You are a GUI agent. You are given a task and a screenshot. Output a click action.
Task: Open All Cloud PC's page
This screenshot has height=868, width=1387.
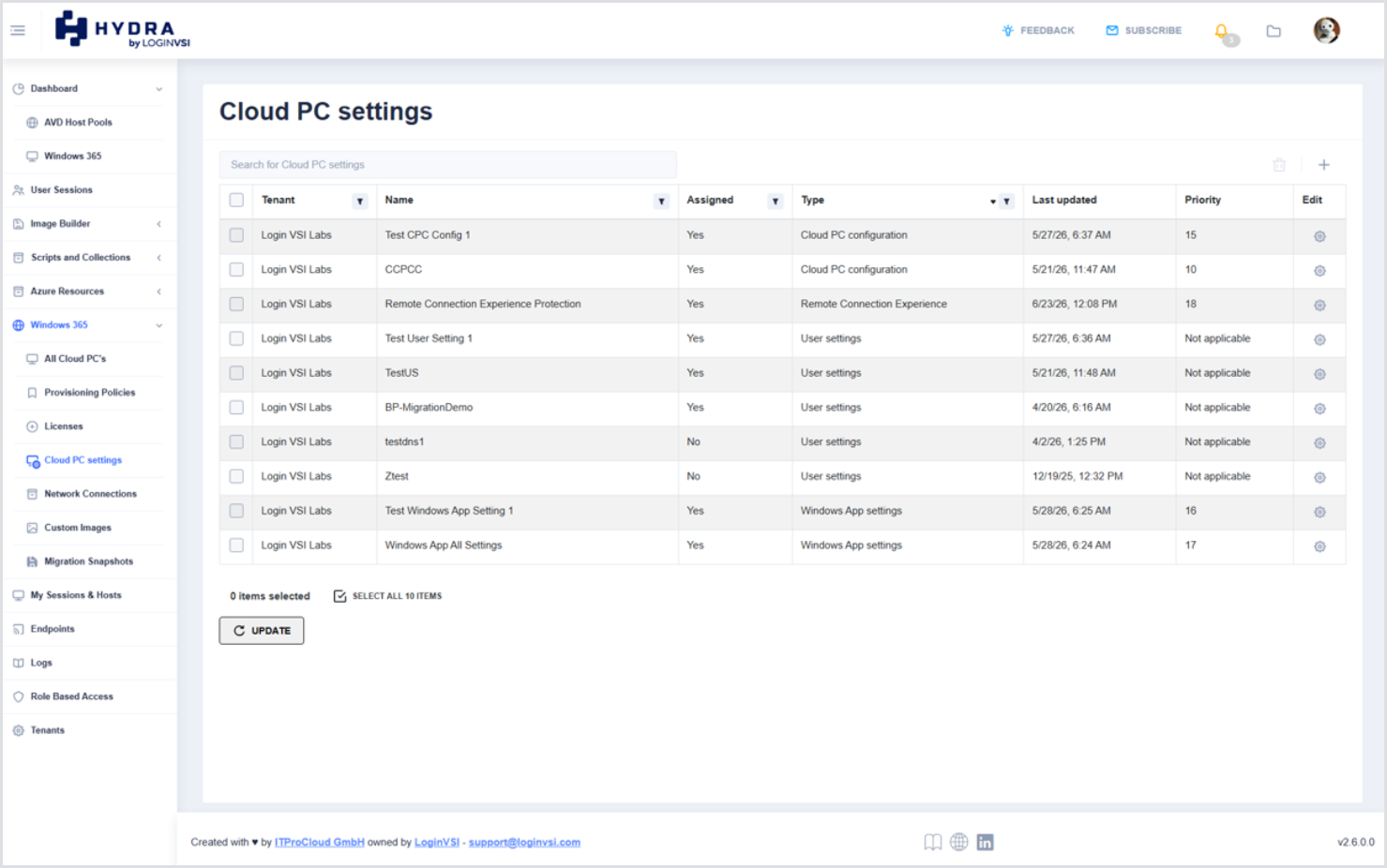tap(75, 359)
